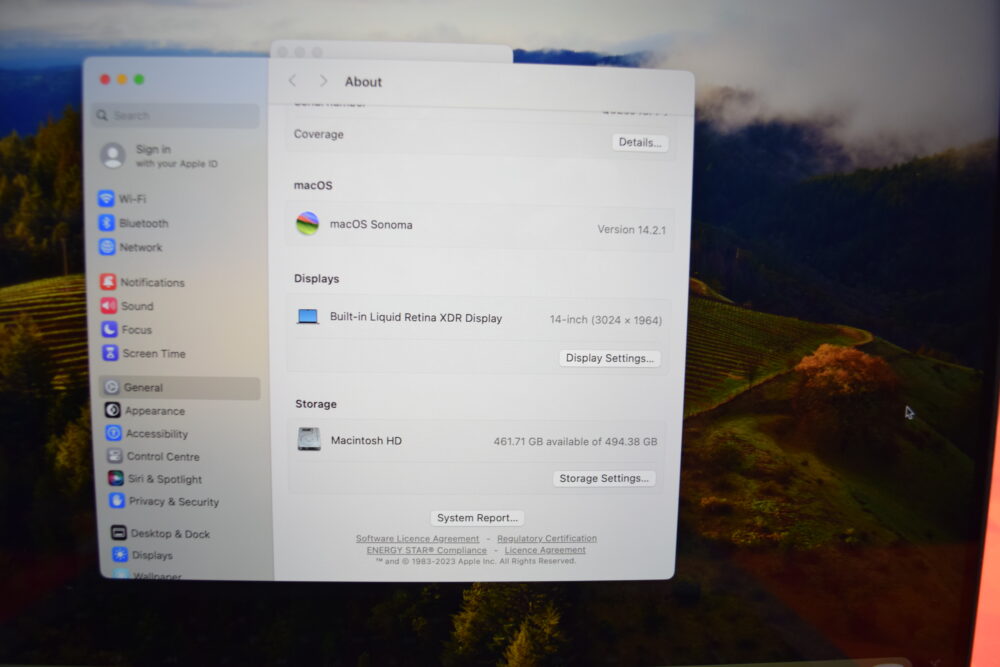
Task: Click the Apple ID avatar icon
Action: point(113,156)
